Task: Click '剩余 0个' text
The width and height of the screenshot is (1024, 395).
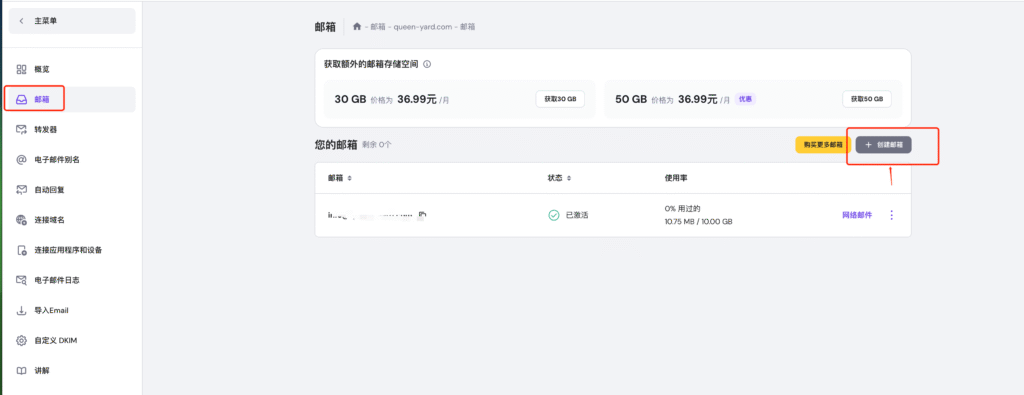Action: pyautogui.click(x=377, y=145)
